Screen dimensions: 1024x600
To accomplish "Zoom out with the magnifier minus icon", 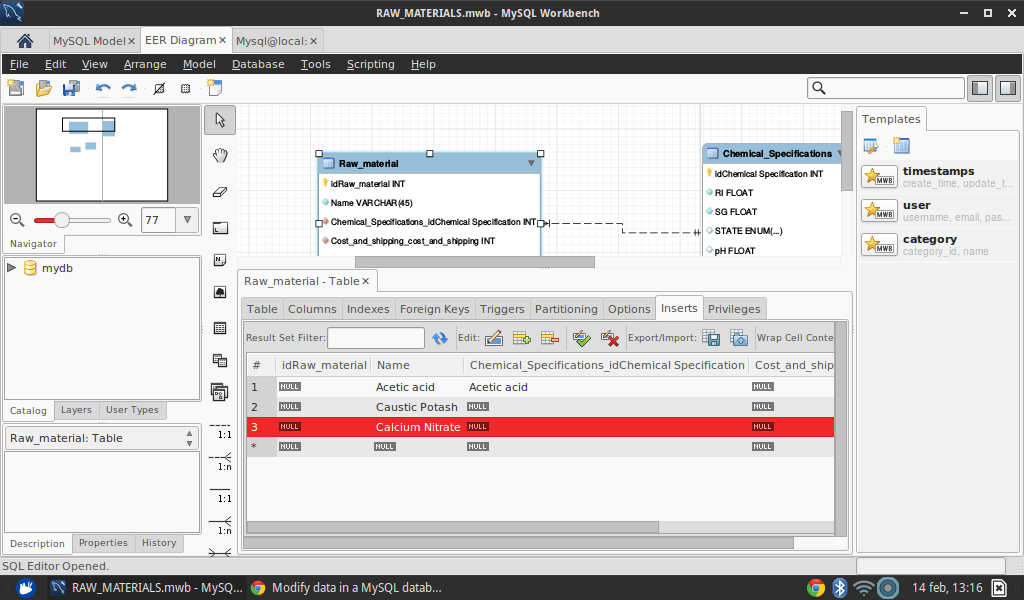I will (x=17, y=220).
